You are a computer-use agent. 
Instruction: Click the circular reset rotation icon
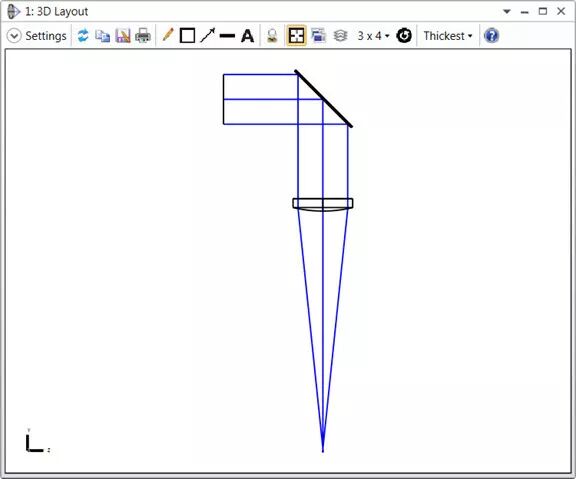point(404,36)
